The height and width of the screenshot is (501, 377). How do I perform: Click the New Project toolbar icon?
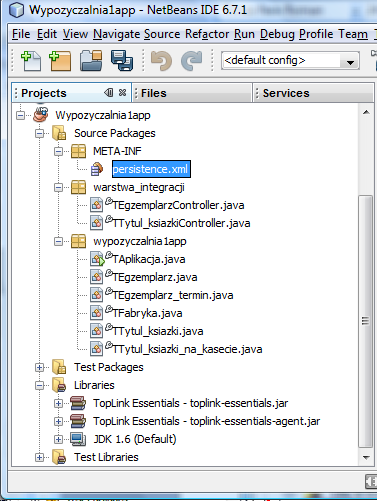[60, 60]
